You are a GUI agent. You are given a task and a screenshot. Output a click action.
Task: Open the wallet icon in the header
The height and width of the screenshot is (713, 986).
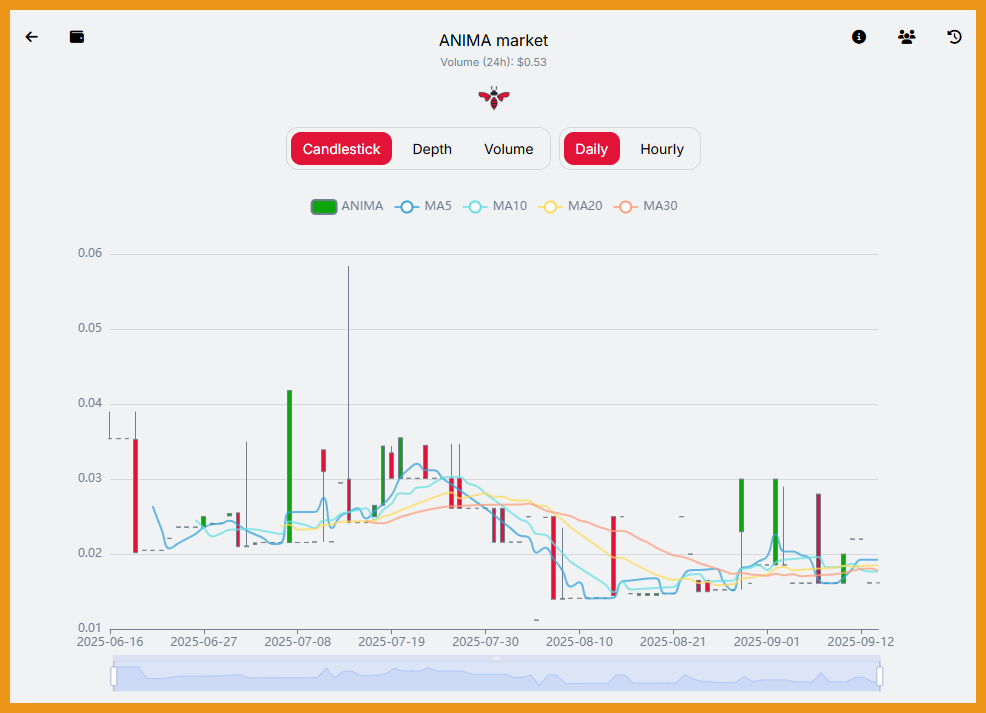[x=77, y=37]
